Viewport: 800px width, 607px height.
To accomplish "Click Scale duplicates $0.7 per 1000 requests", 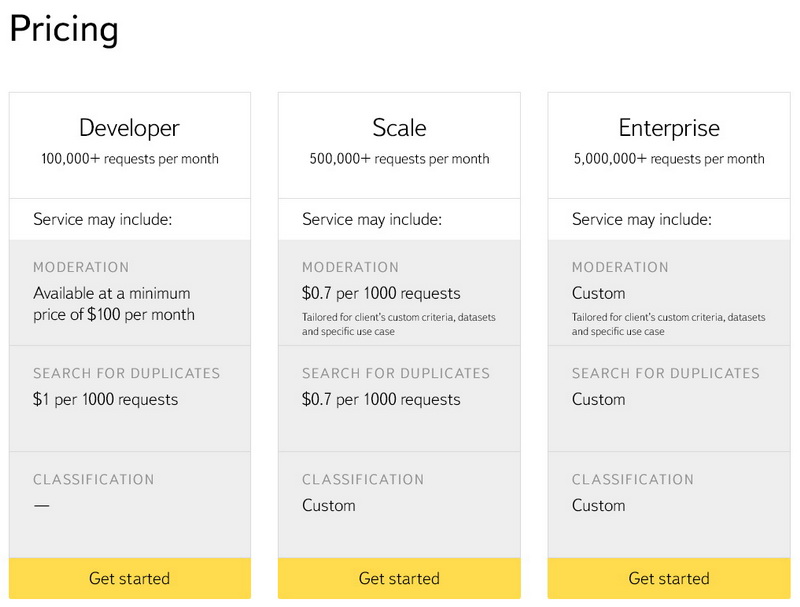I will (x=381, y=400).
